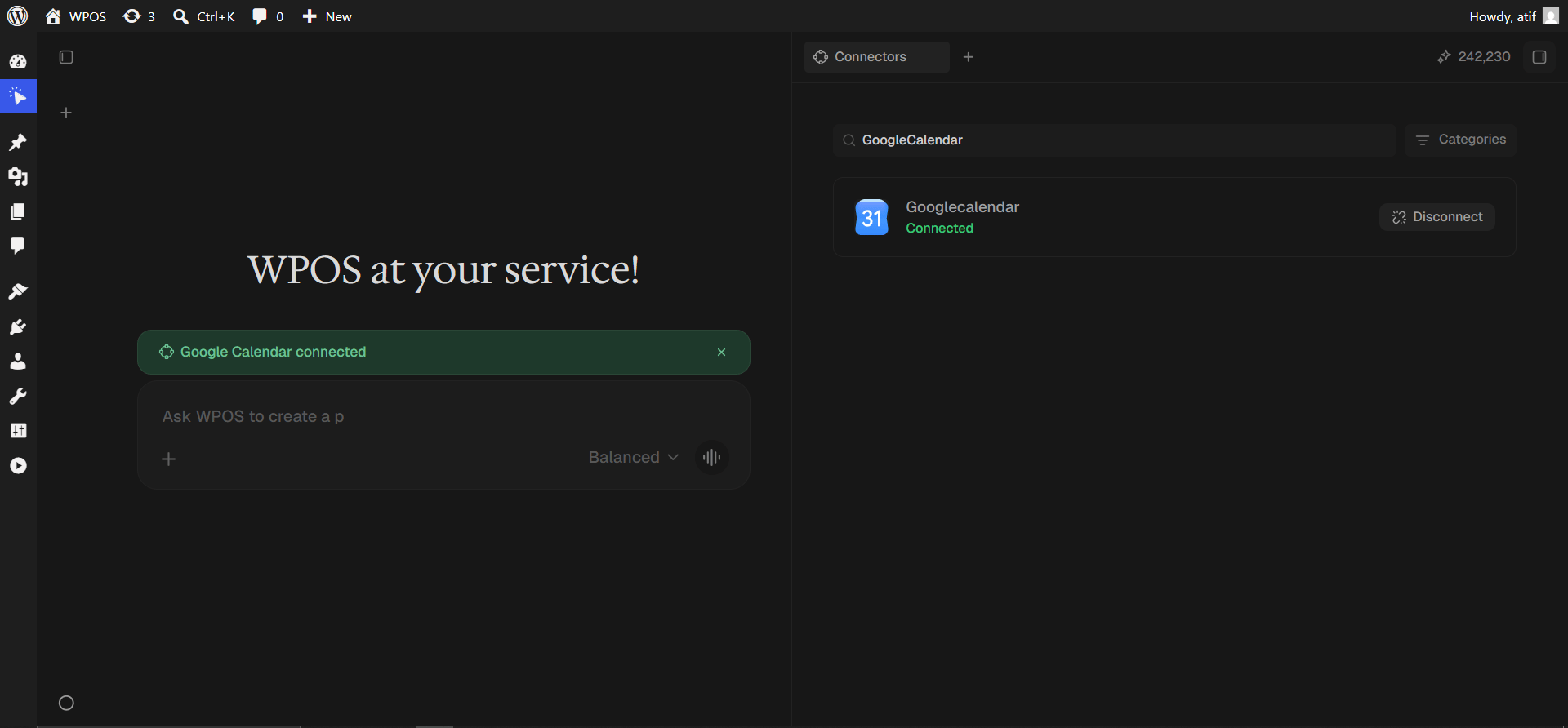Toggle the WPOS chat sidebar panel
This screenshot has height=728, width=1568.
pyautogui.click(x=66, y=57)
